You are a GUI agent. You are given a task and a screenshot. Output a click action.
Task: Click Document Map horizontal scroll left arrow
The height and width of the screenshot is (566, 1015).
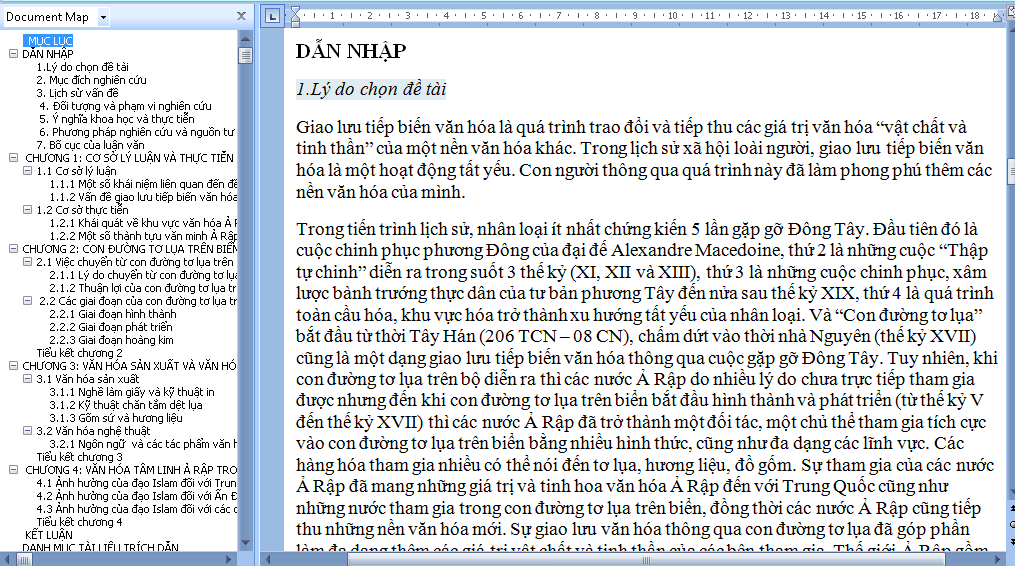click(x=6, y=559)
